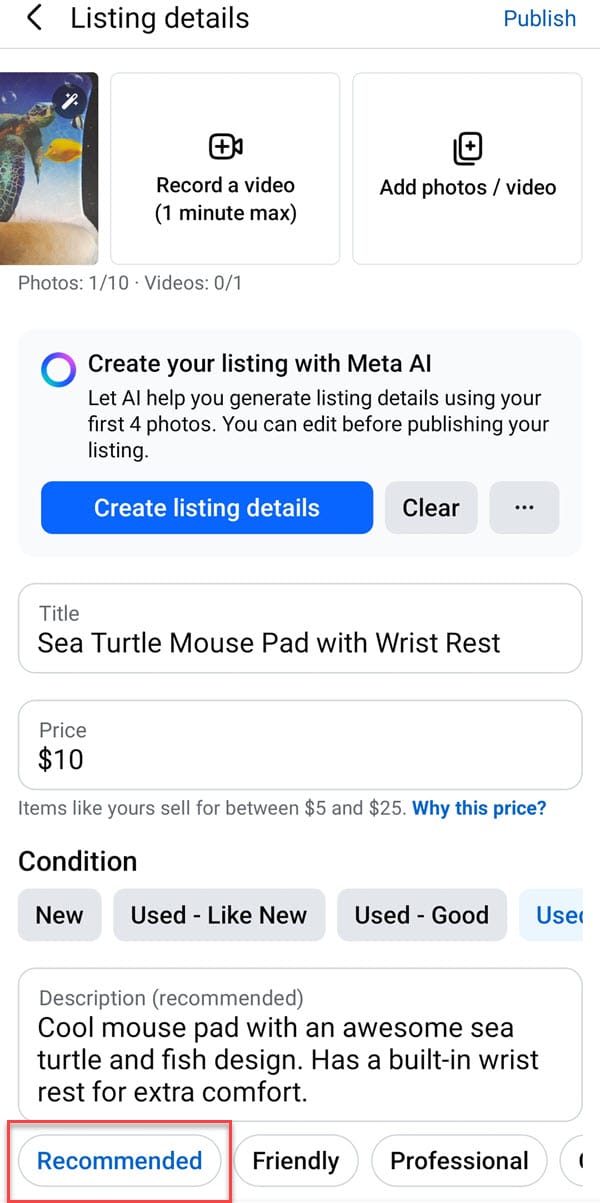Screen dimensions: 600x1203
Task: Tap the back arrow icon
Action: pyautogui.click(x=35, y=18)
